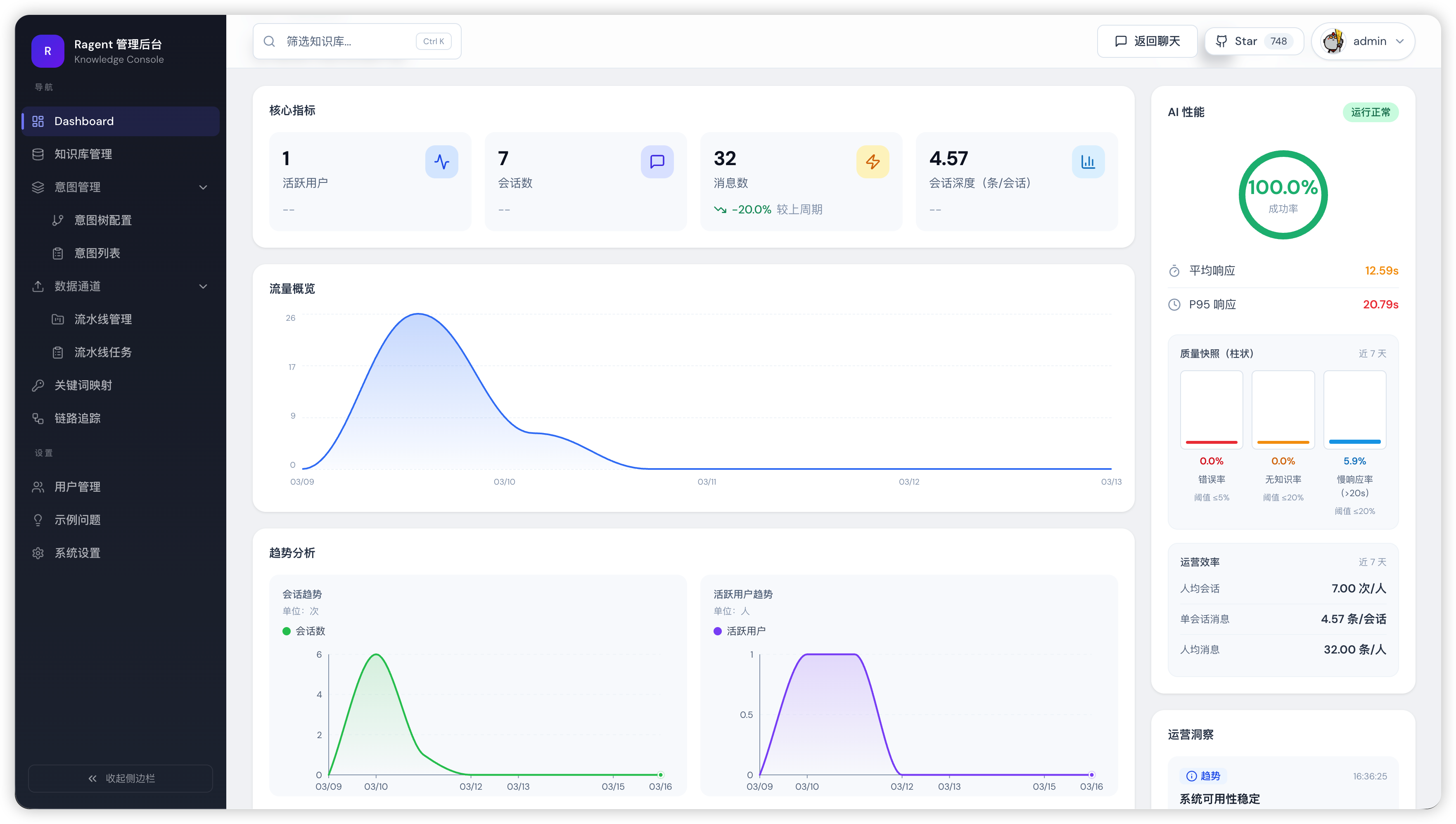Click the blue slow response rate bar
Screen dimensions: 1456x824
point(1354,441)
